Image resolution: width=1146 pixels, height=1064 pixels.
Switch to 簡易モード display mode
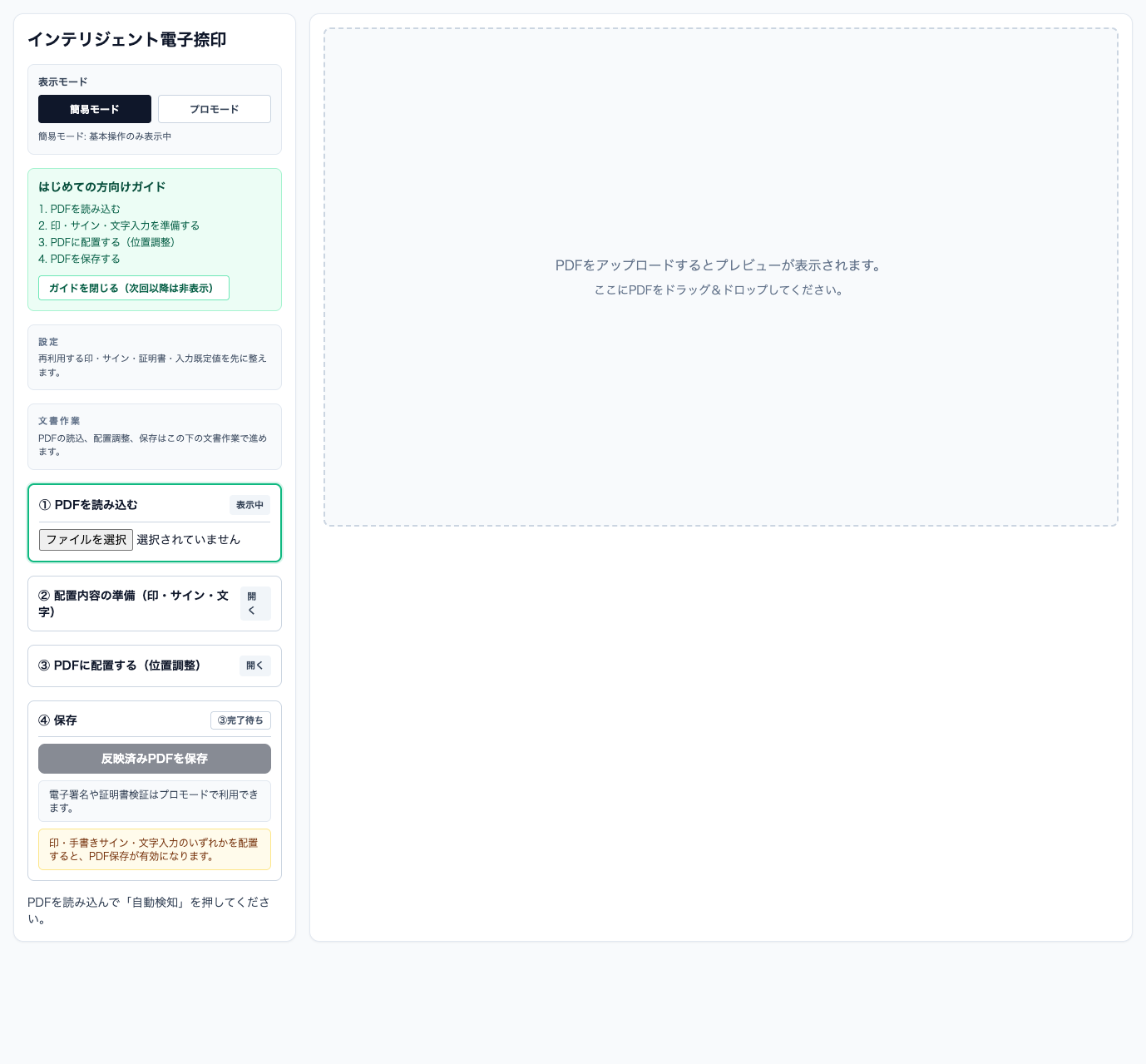[x=95, y=109]
